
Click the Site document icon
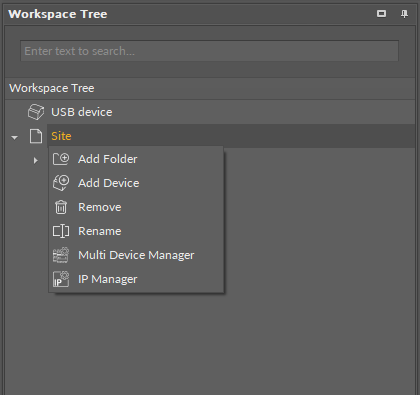coord(36,136)
